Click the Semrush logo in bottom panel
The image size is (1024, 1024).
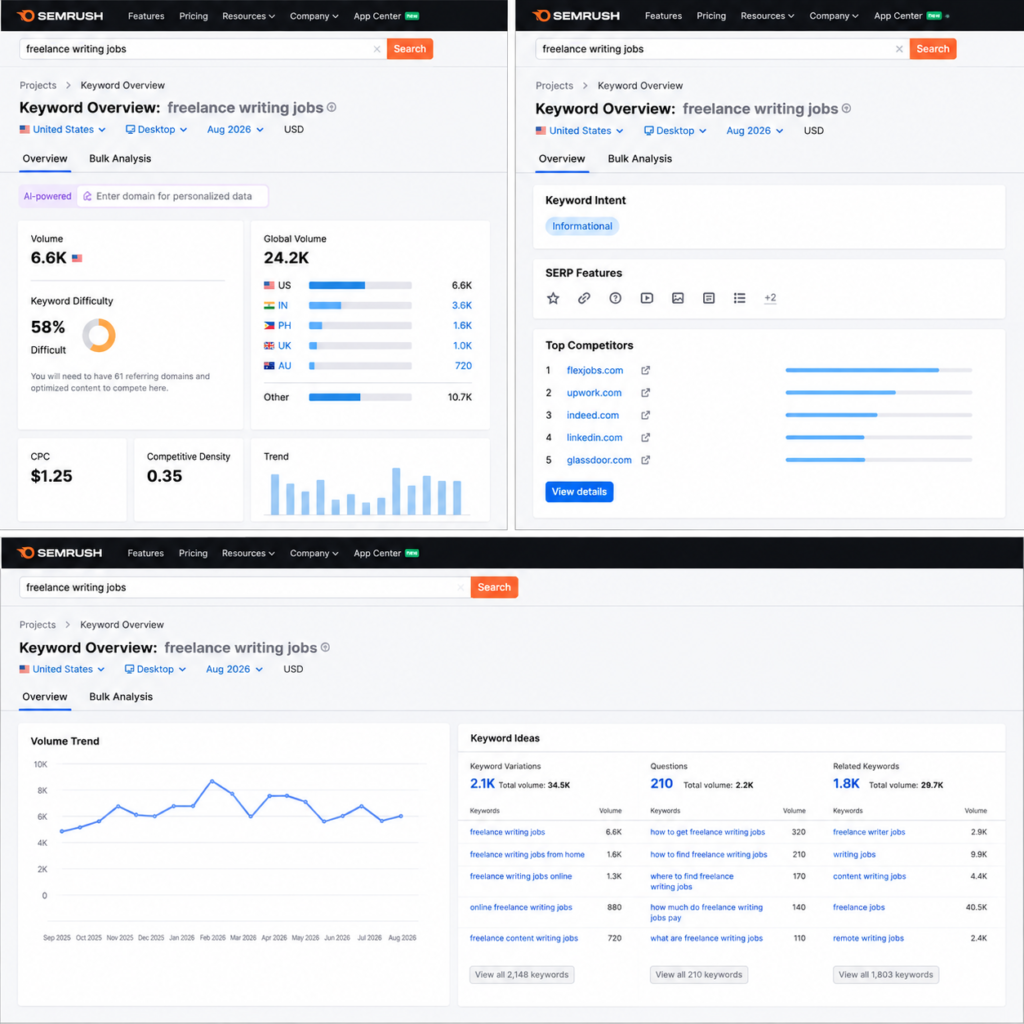pyautogui.click(x=60, y=553)
